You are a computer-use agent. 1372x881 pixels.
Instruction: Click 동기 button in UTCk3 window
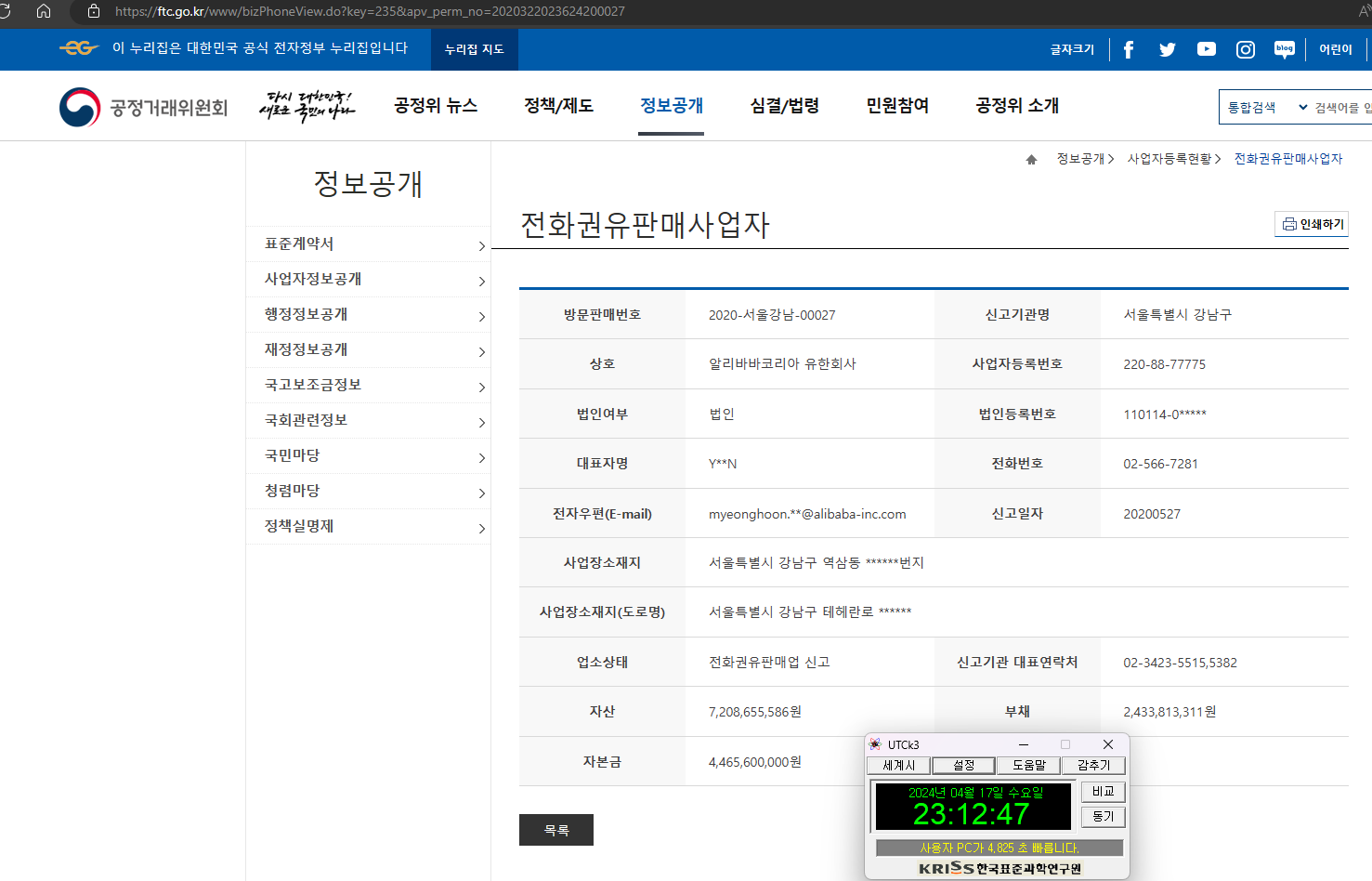(1104, 817)
